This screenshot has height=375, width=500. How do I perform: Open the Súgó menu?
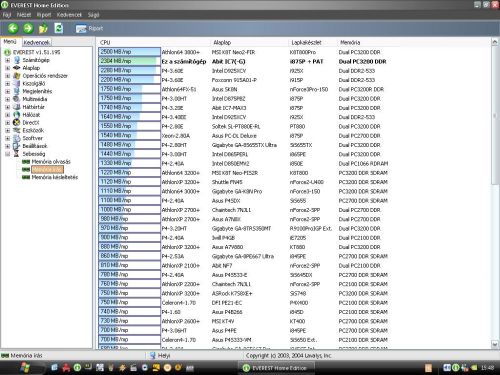(x=94, y=15)
